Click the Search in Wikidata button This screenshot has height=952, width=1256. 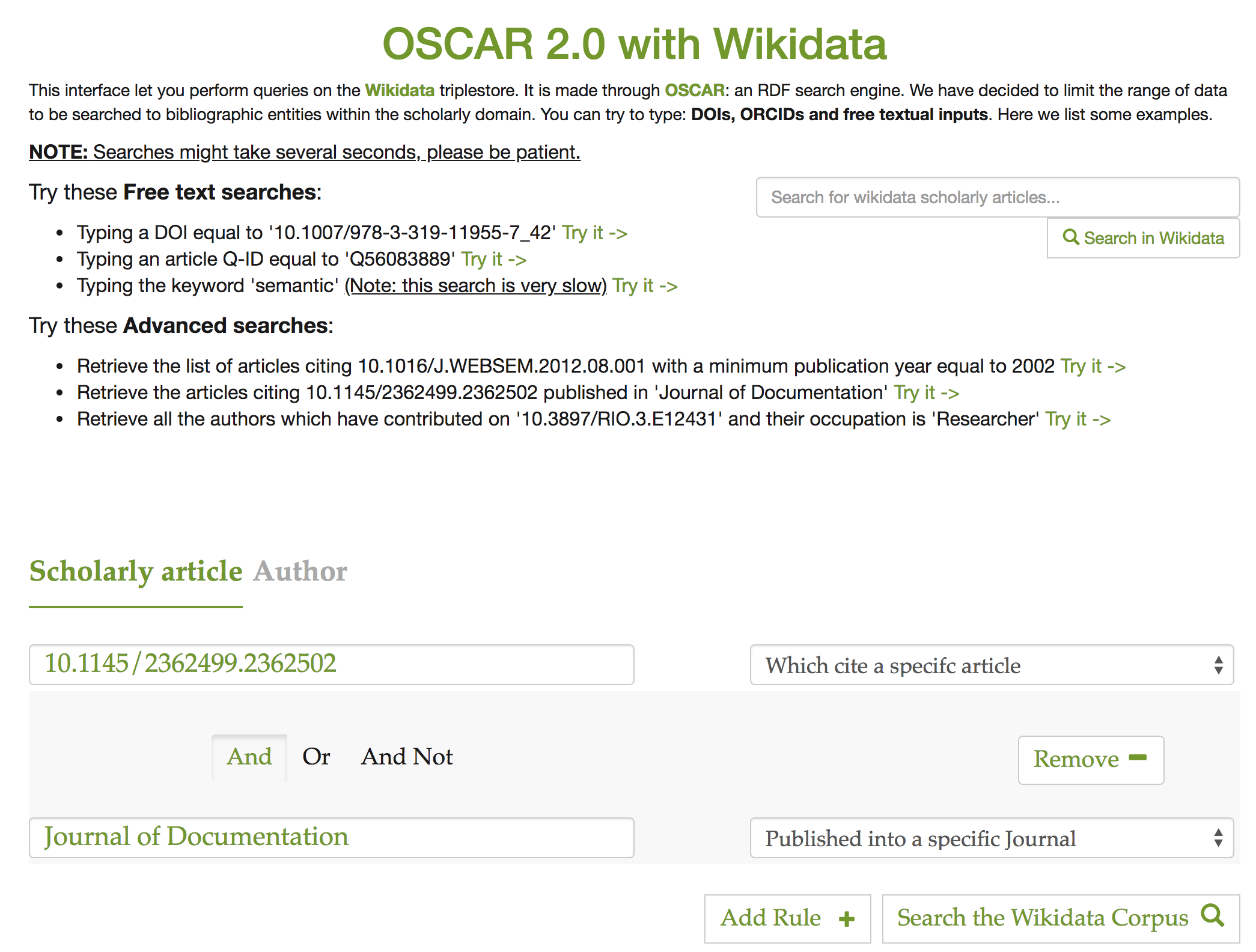point(1143,238)
